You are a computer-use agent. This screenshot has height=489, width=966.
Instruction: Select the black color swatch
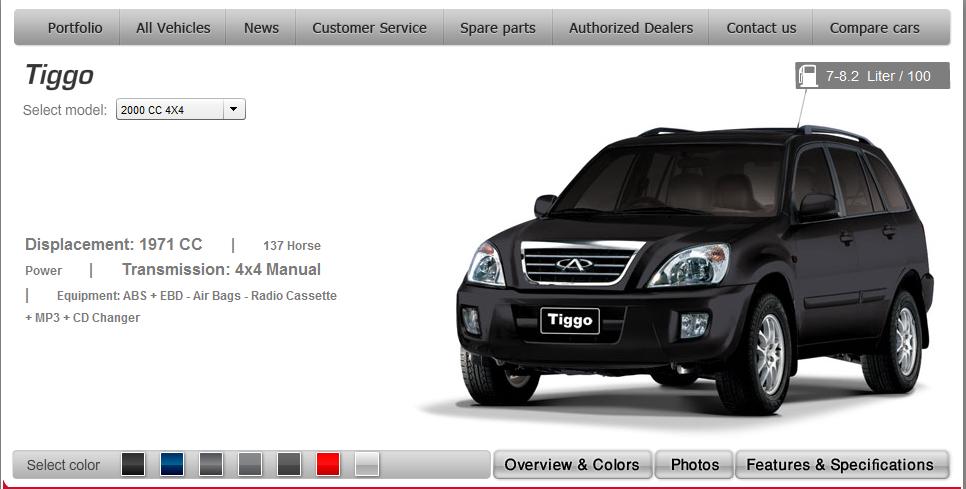(133, 464)
